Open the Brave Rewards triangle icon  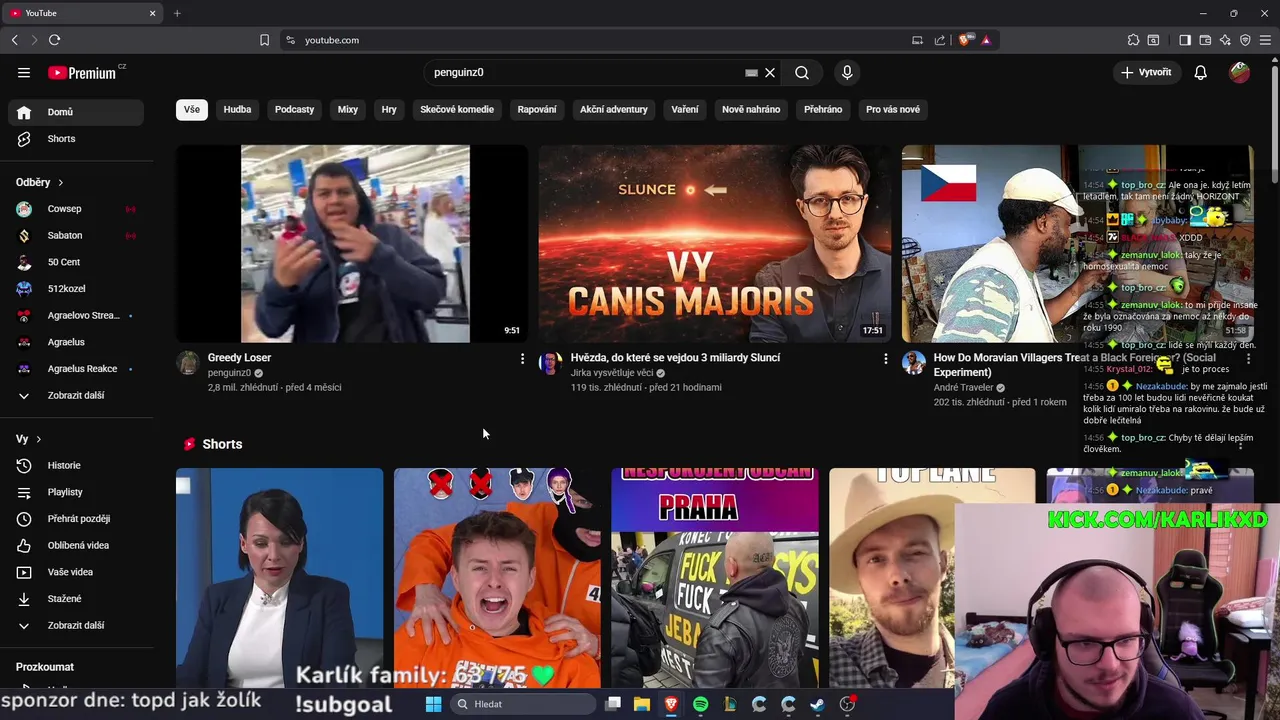(986, 40)
